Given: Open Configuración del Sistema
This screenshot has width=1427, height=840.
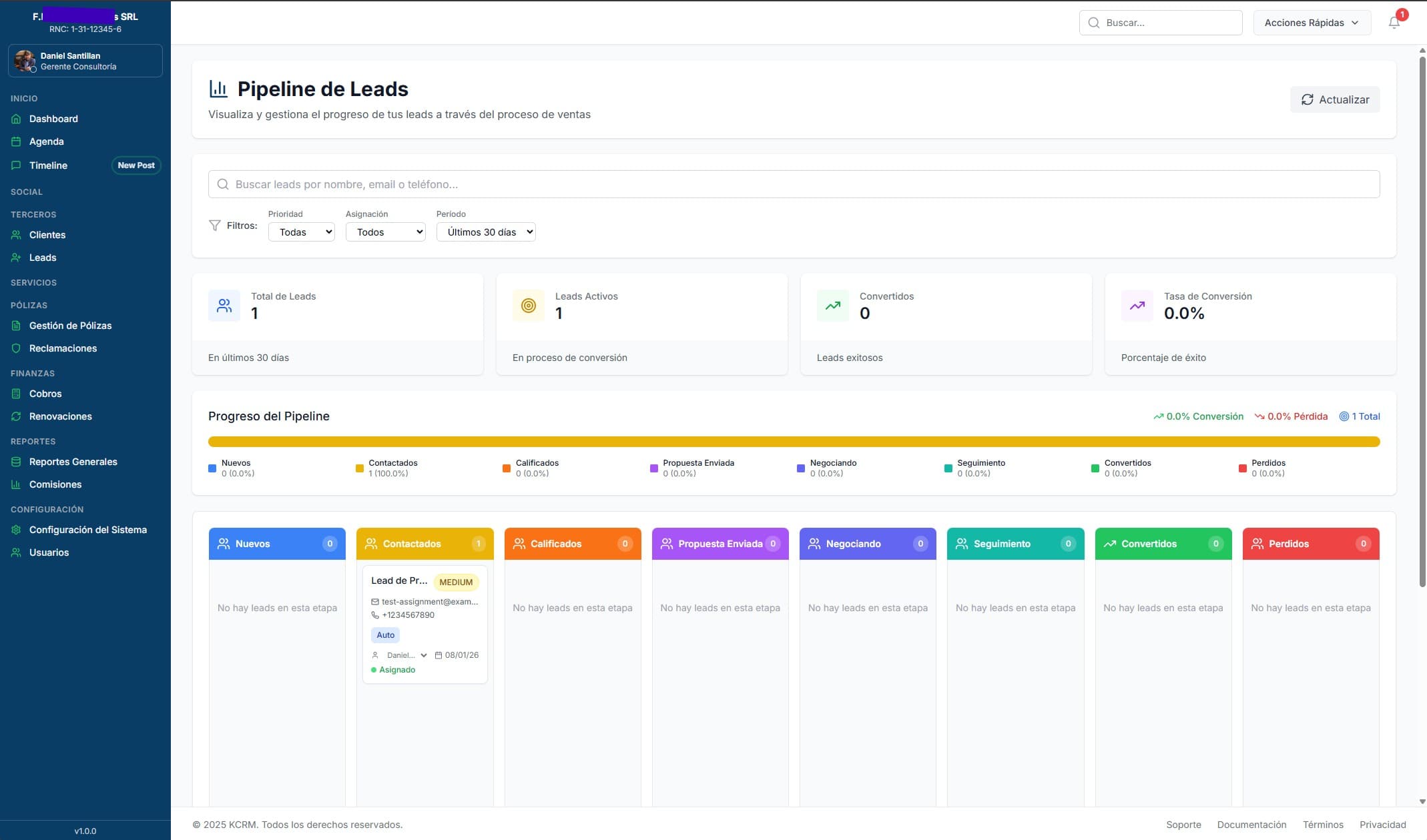Looking at the screenshot, I should (x=87, y=529).
